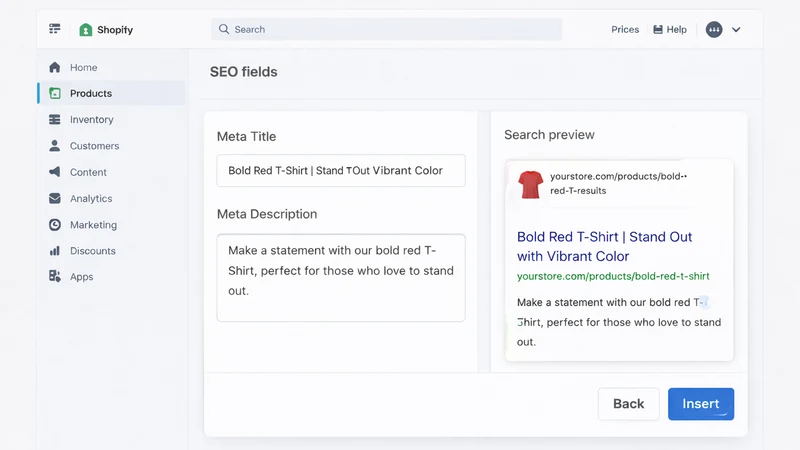Focus the top Search field
Viewport: 800px width, 450px height.
coord(387,29)
